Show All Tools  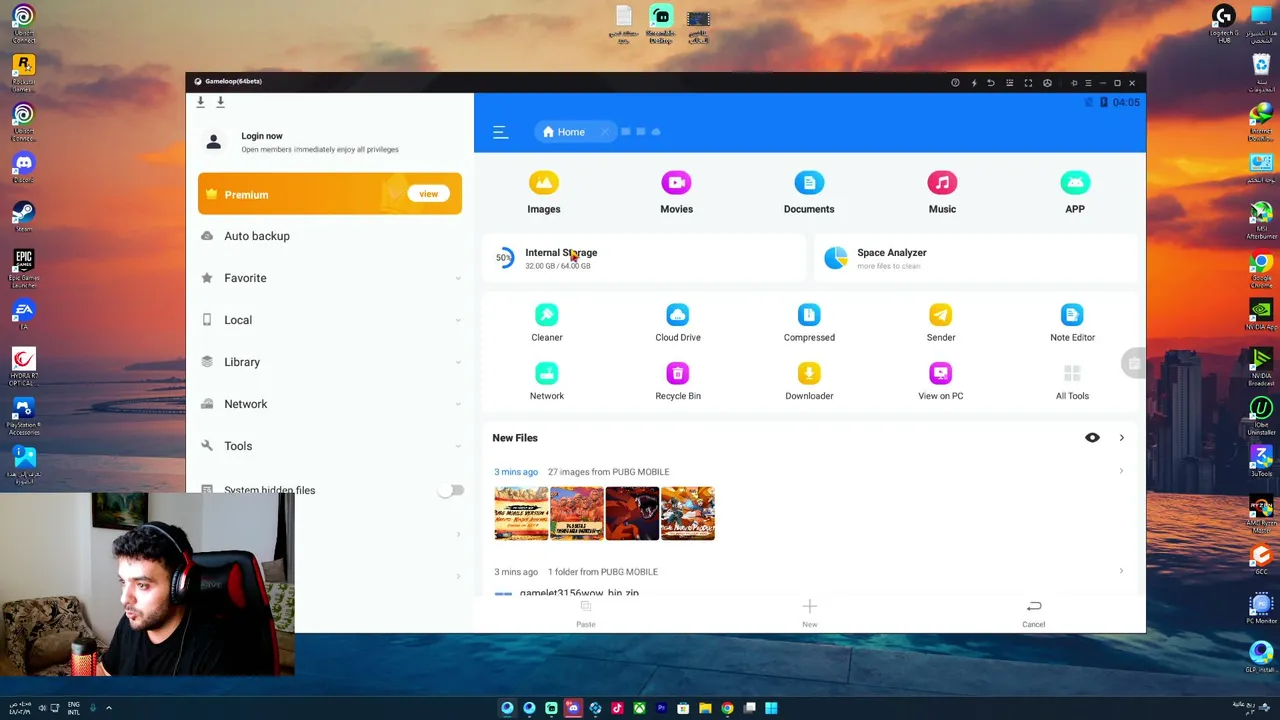click(1072, 382)
